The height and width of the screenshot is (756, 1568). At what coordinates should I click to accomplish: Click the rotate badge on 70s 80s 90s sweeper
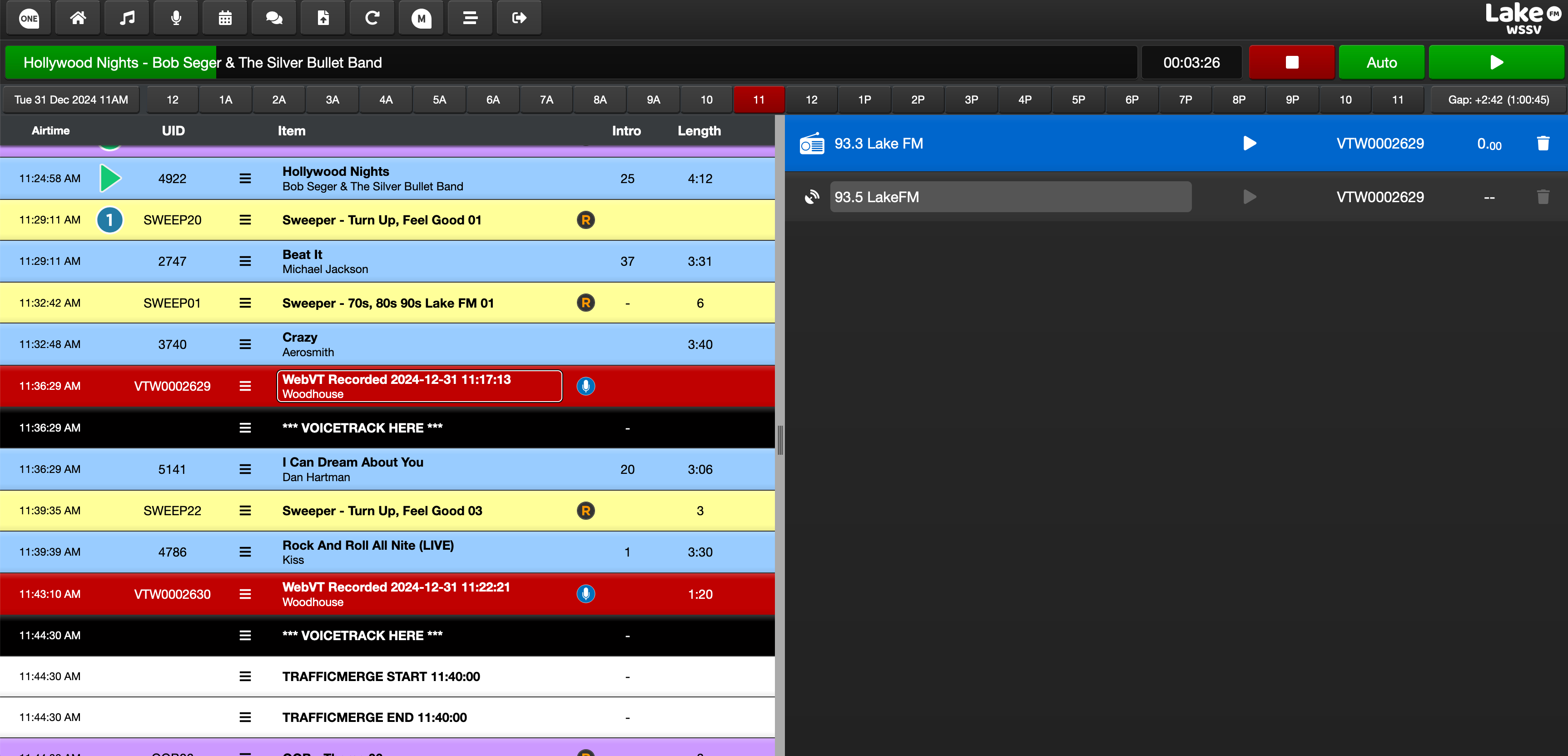click(585, 303)
